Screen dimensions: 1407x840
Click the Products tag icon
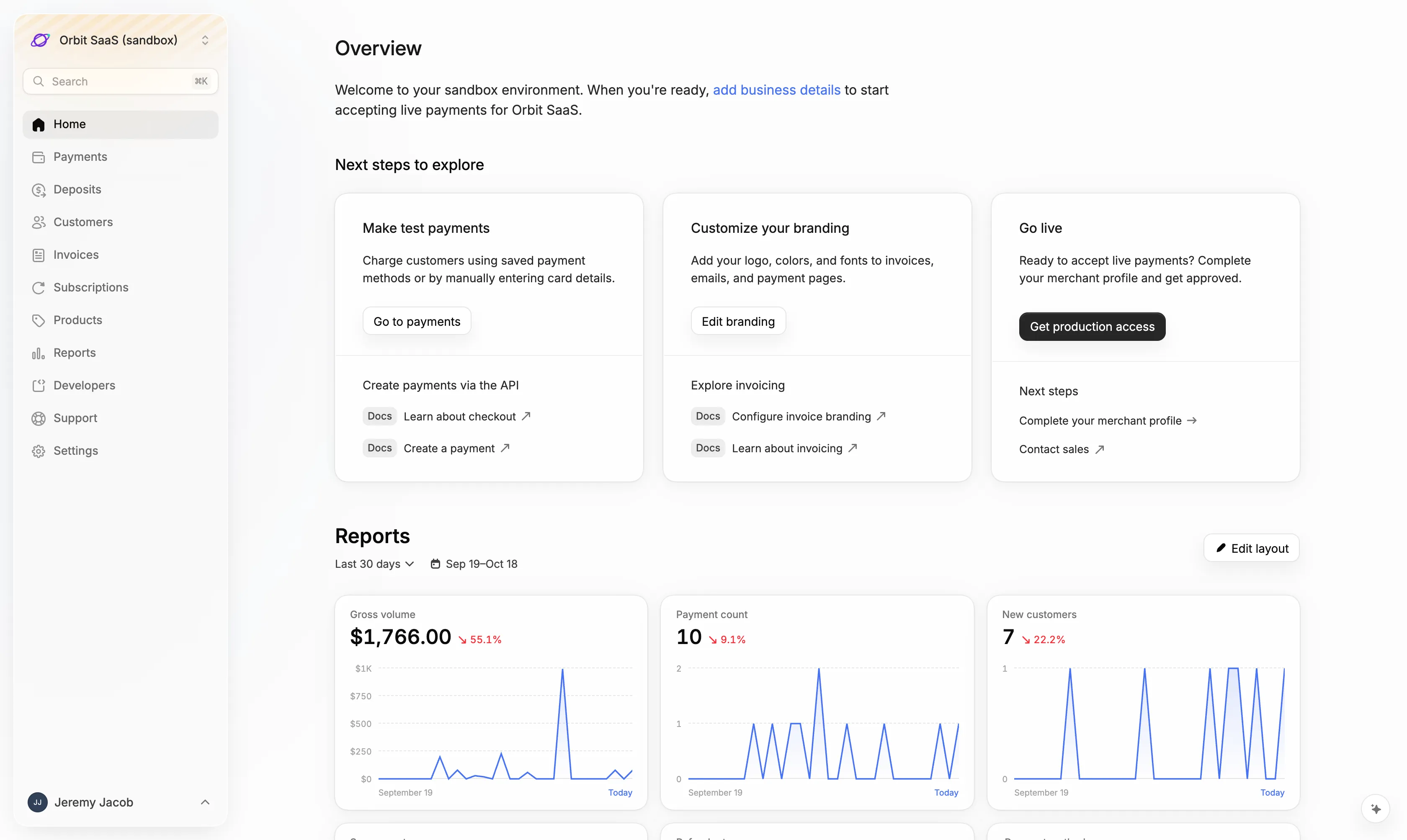pyautogui.click(x=39, y=321)
